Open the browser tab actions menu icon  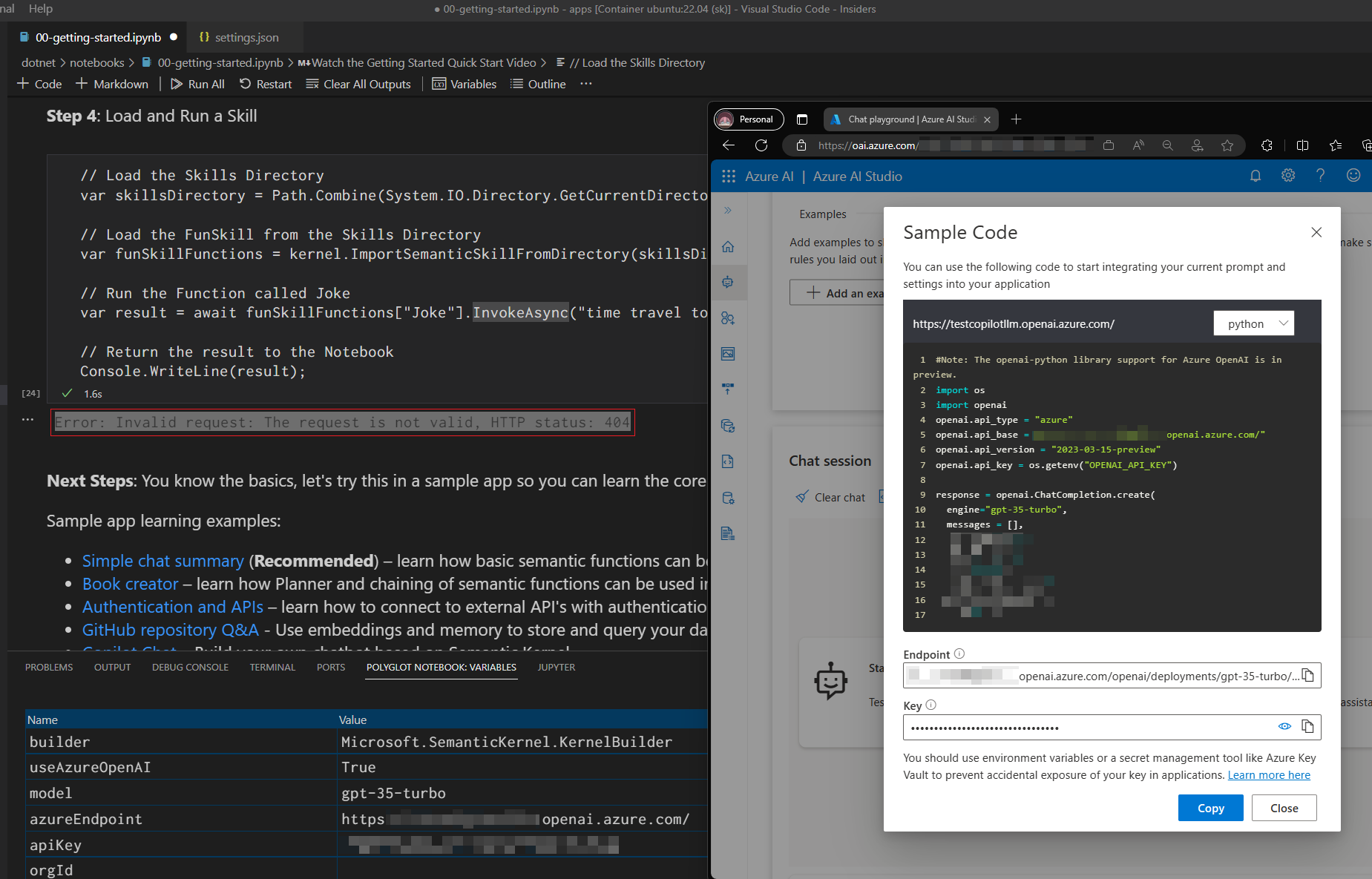click(802, 119)
